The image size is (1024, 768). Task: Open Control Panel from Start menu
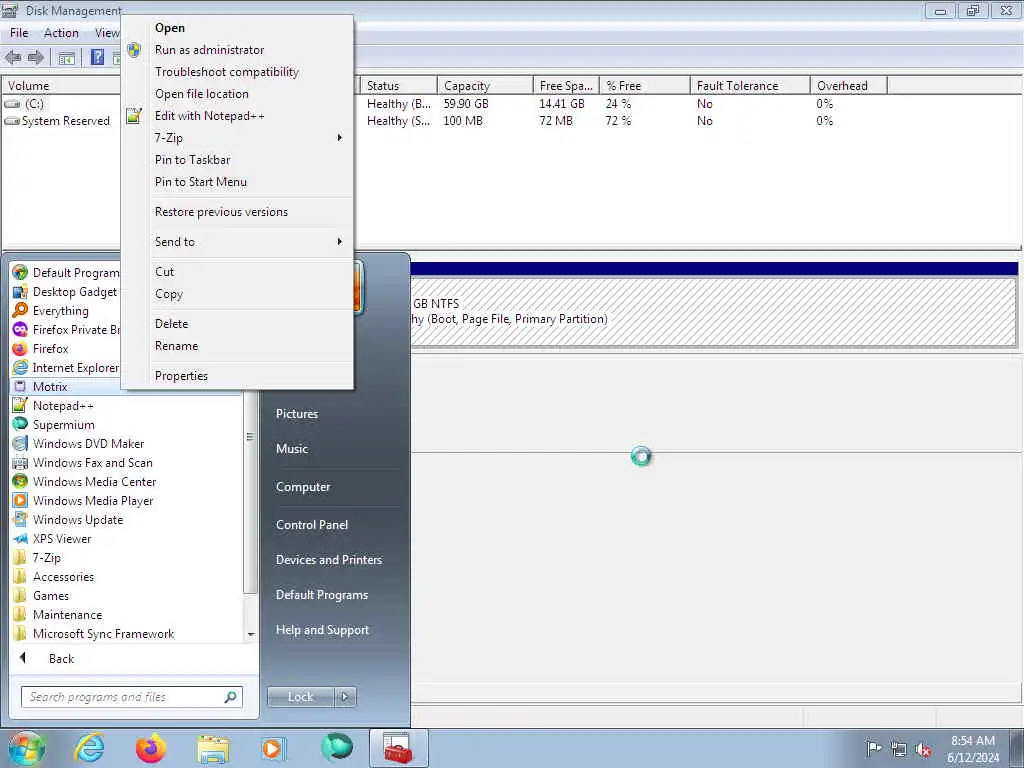tap(312, 524)
